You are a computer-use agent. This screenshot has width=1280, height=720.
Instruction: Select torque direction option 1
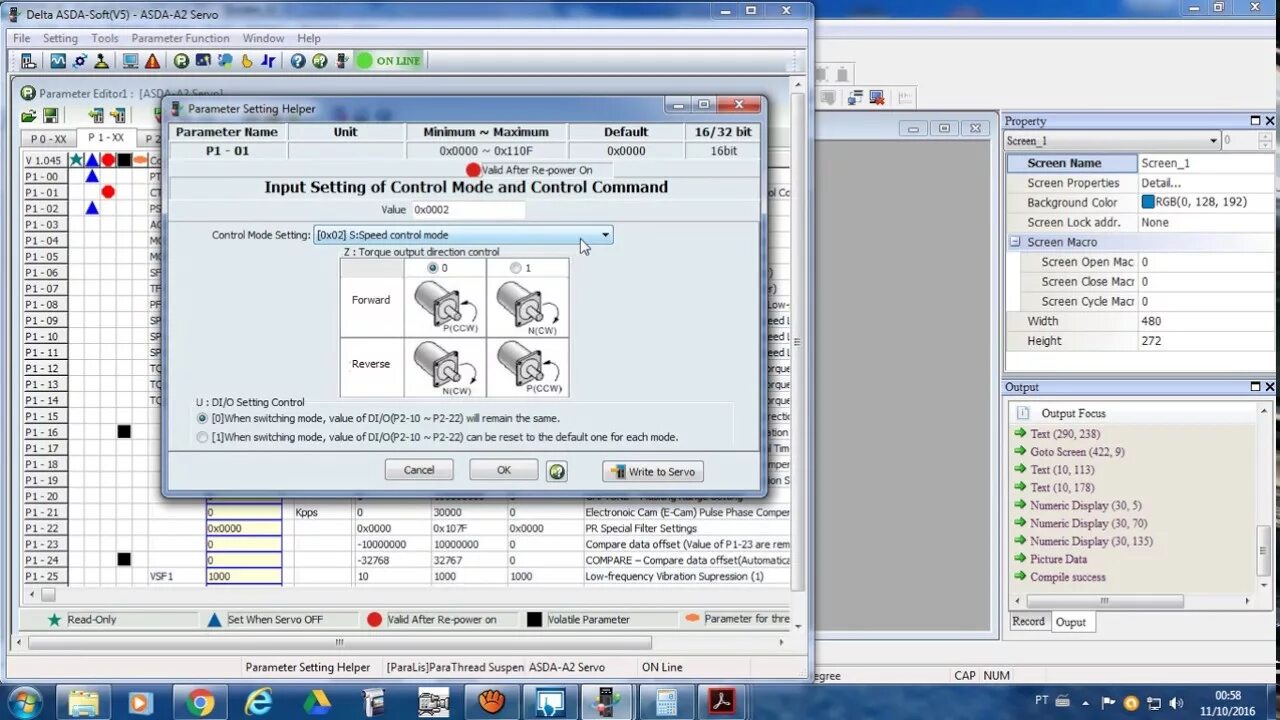click(x=516, y=268)
